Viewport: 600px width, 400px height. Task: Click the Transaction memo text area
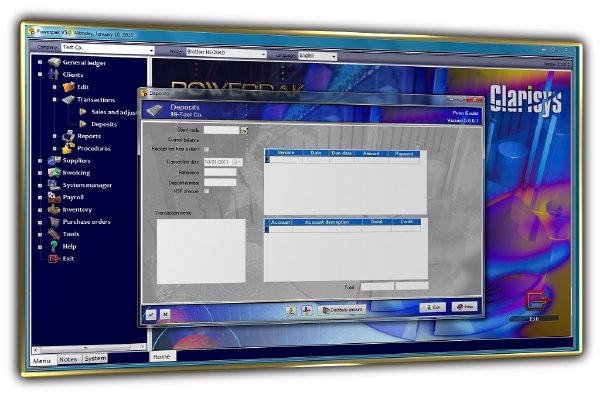pyautogui.click(x=201, y=251)
